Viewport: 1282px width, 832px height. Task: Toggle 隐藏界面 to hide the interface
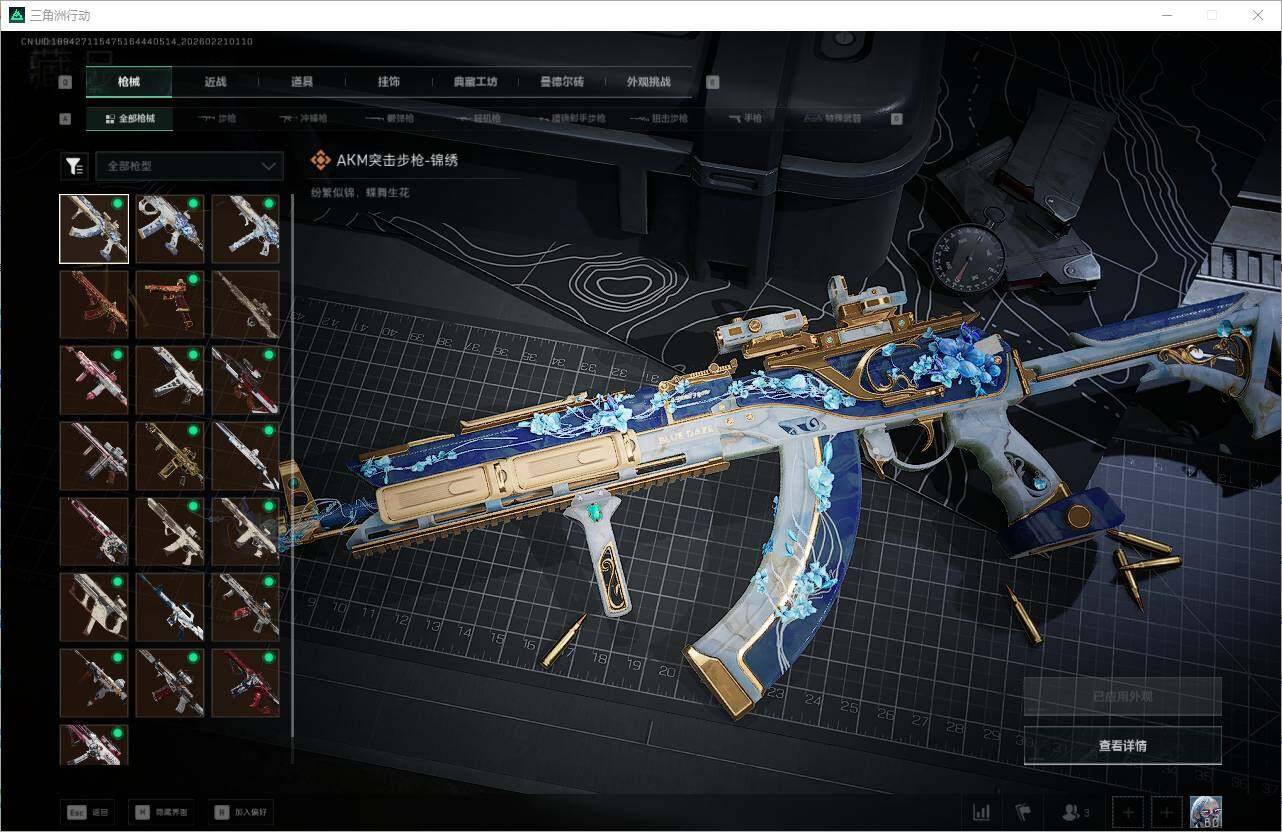tap(162, 812)
